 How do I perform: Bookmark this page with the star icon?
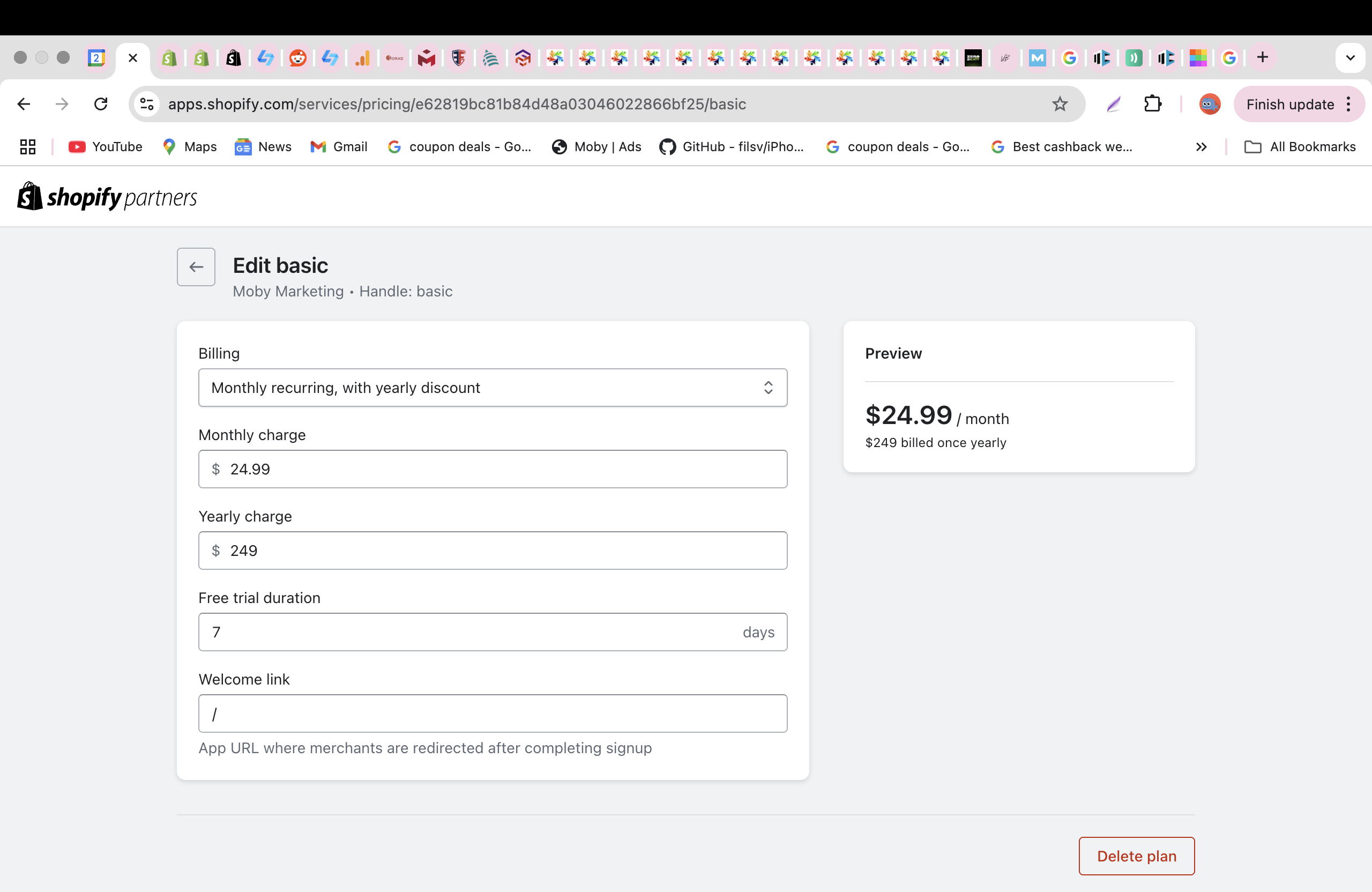click(1060, 104)
